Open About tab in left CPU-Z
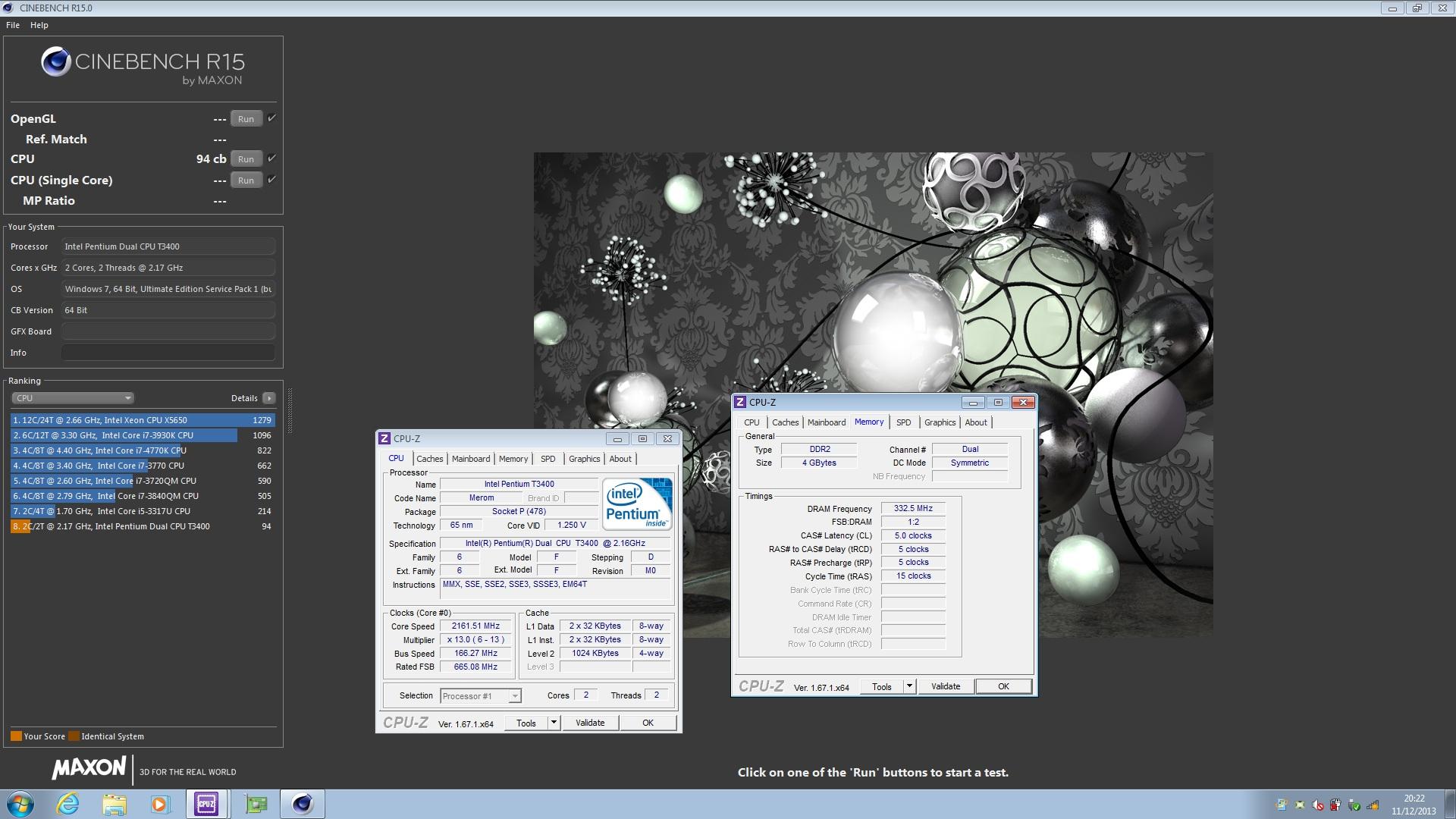The height and width of the screenshot is (819, 1456). [620, 459]
